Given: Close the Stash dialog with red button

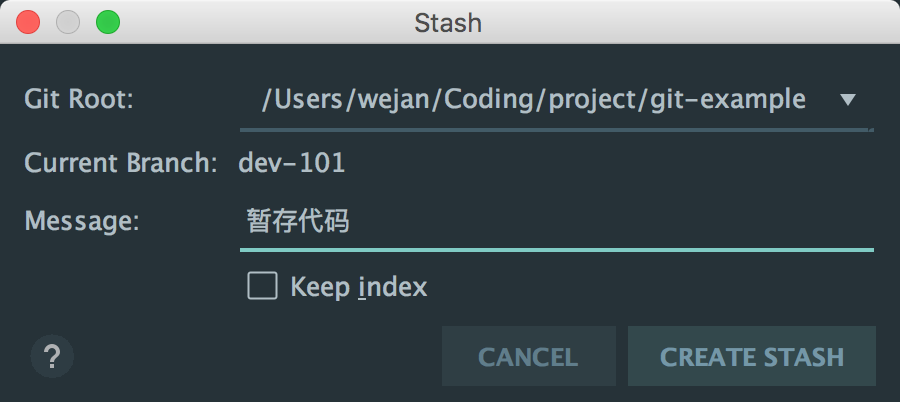Looking at the screenshot, I should [29, 22].
